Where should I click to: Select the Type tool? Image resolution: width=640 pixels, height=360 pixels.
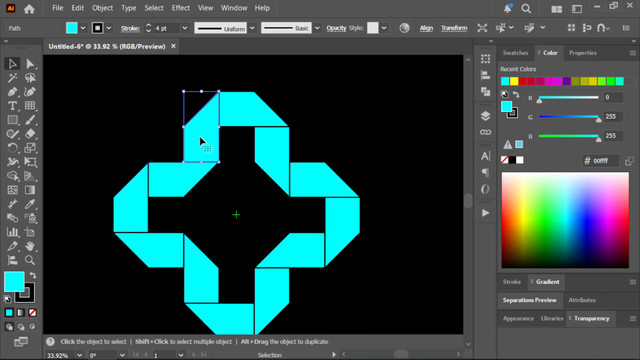(12, 106)
